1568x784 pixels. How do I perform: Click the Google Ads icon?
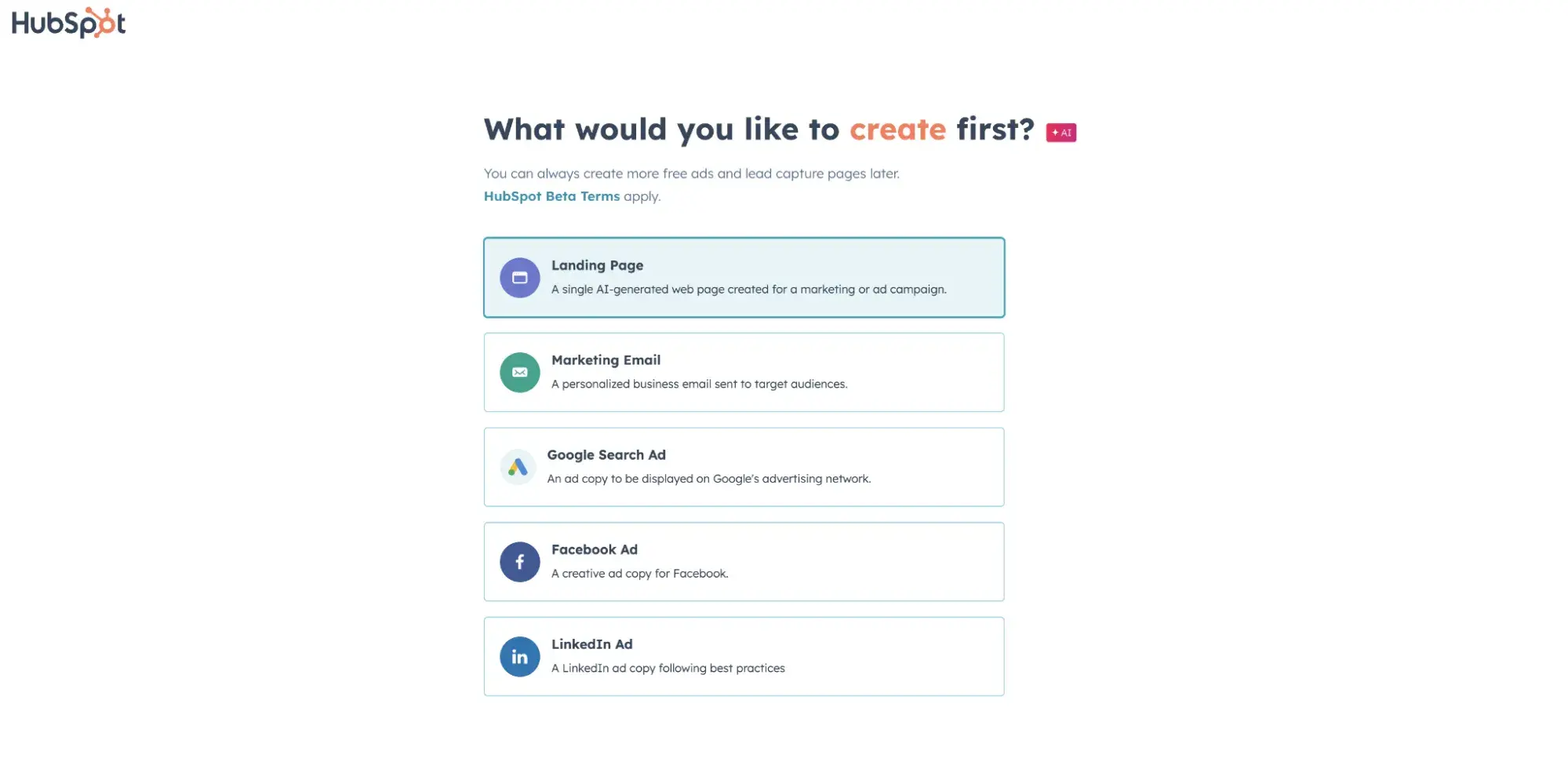pos(518,467)
